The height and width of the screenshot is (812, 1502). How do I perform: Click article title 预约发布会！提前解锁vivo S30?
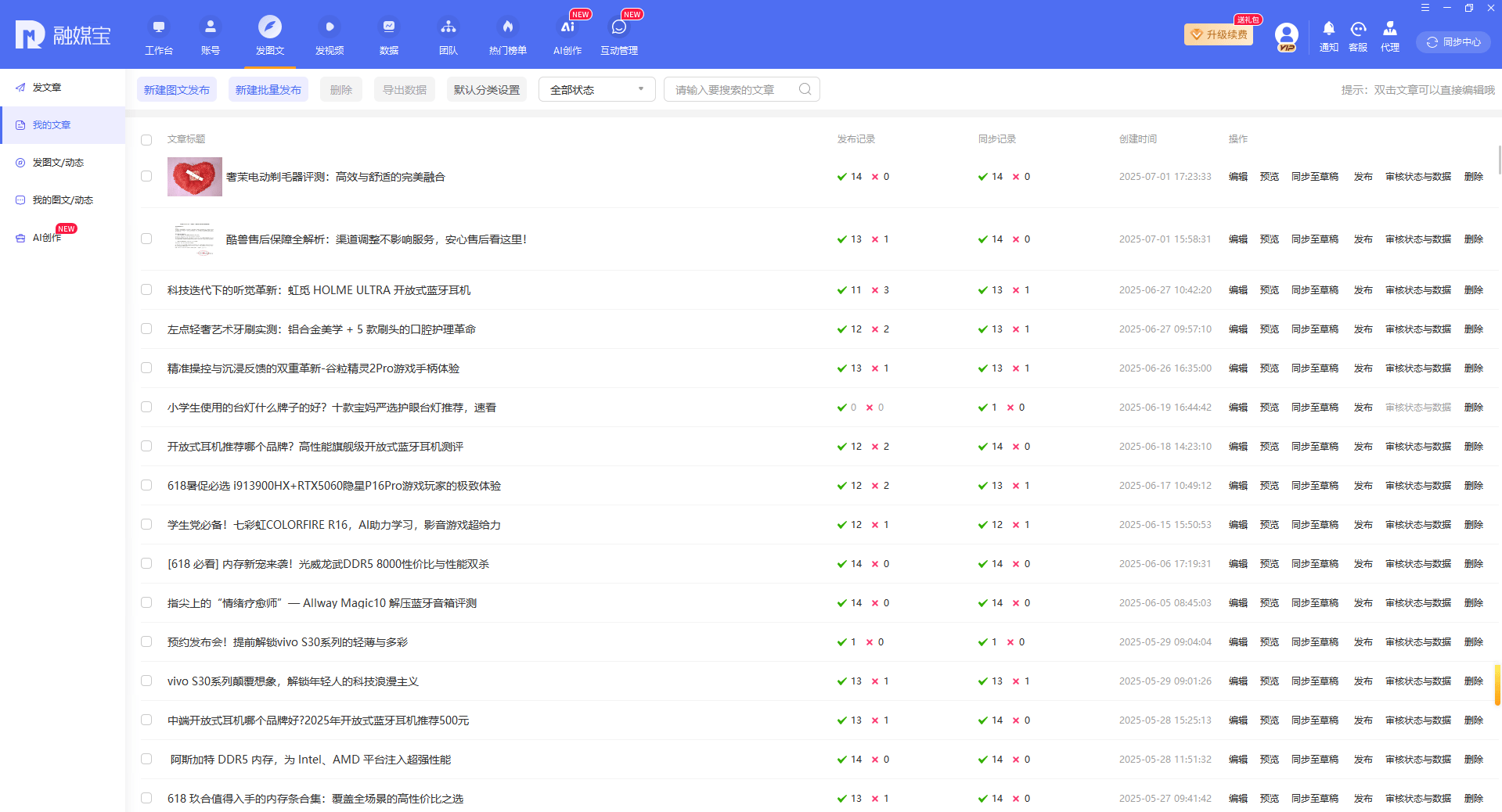point(287,642)
